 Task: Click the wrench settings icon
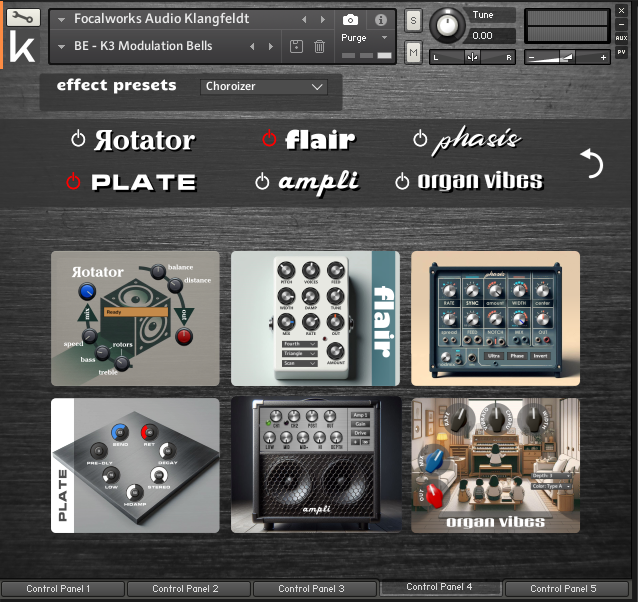[24, 17]
